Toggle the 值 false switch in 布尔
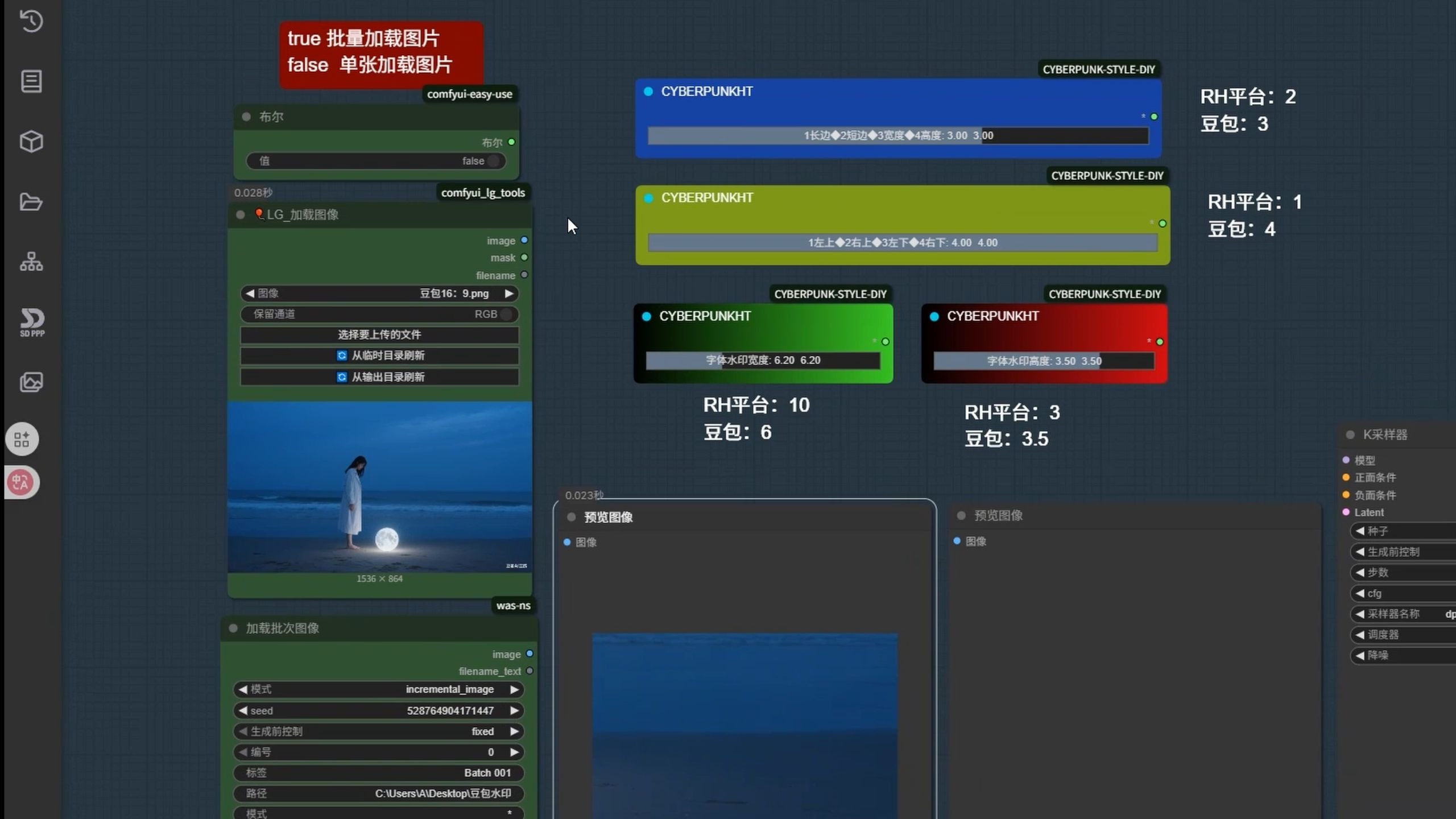Image resolution: width=1456 pixels, height=819 pixels. pos(376,161)
